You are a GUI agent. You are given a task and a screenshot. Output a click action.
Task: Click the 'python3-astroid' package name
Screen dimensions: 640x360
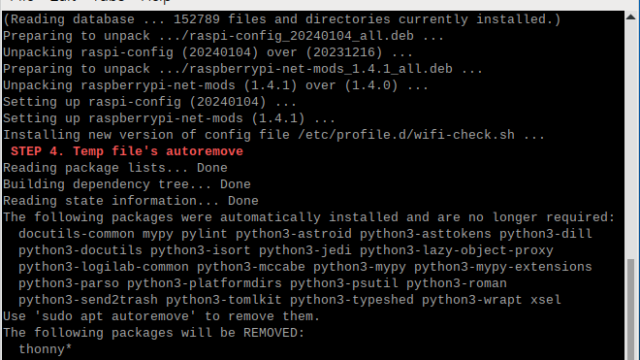tap(293, 234)
